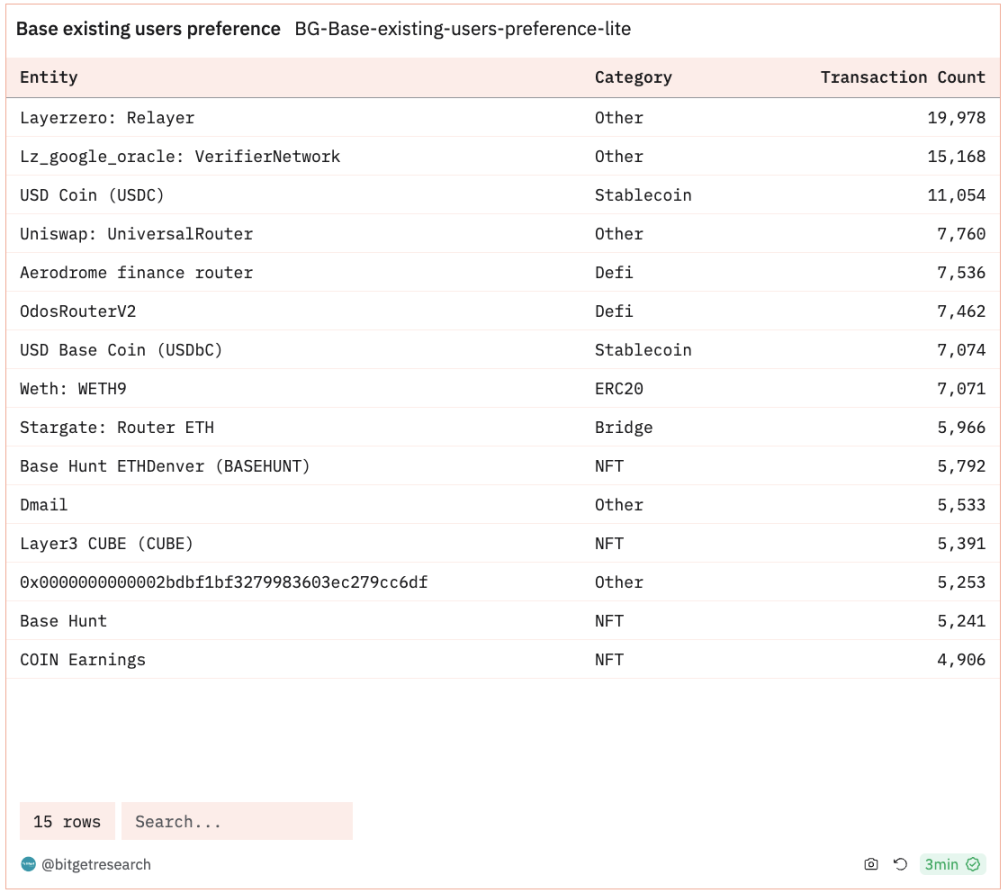Image resolution: width=1008 pixels, height=893 pixels.
Task: Click the refresh query icon
Action: [x=900, y=864]
